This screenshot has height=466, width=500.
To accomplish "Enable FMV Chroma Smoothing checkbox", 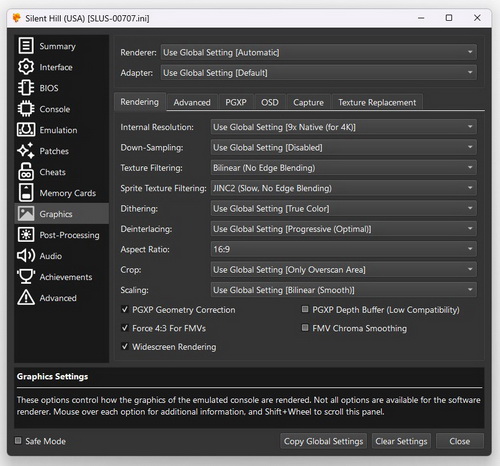I will (305, 328).
